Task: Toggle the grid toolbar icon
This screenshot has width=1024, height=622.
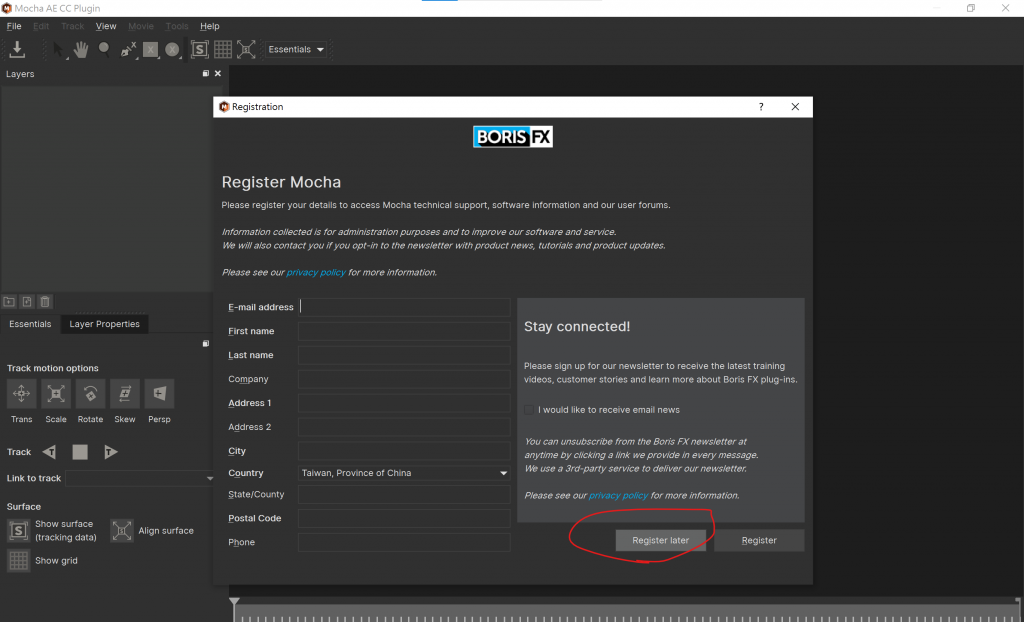Action: (223, 49)
